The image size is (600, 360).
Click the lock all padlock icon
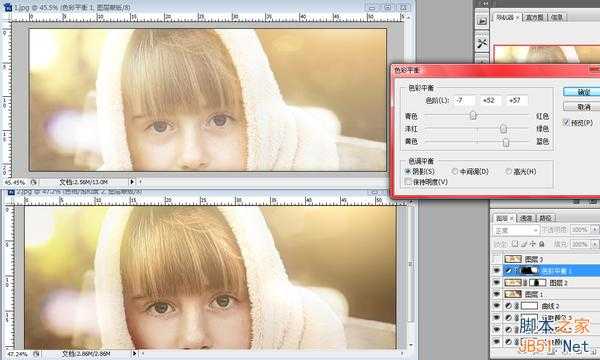pyautogui.click(x=541, y=244)
